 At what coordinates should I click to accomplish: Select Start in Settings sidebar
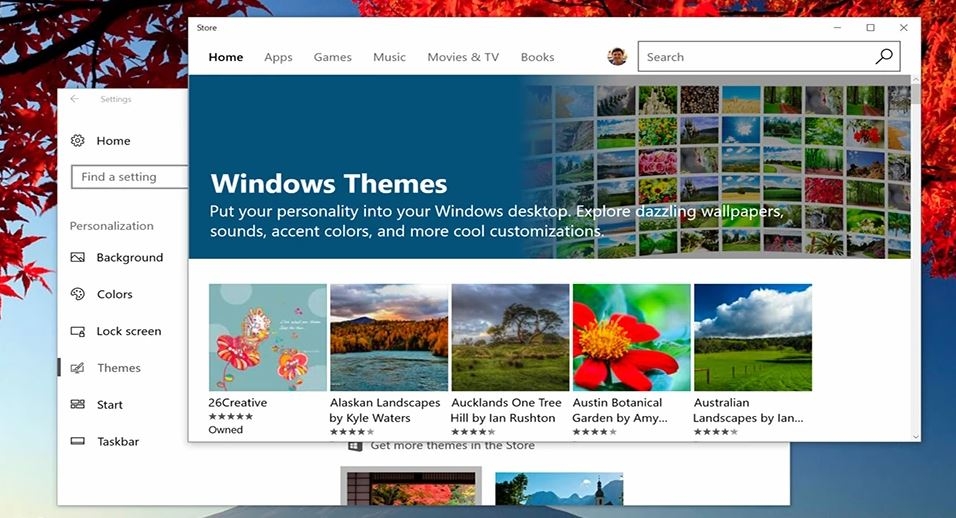point(110,405)
